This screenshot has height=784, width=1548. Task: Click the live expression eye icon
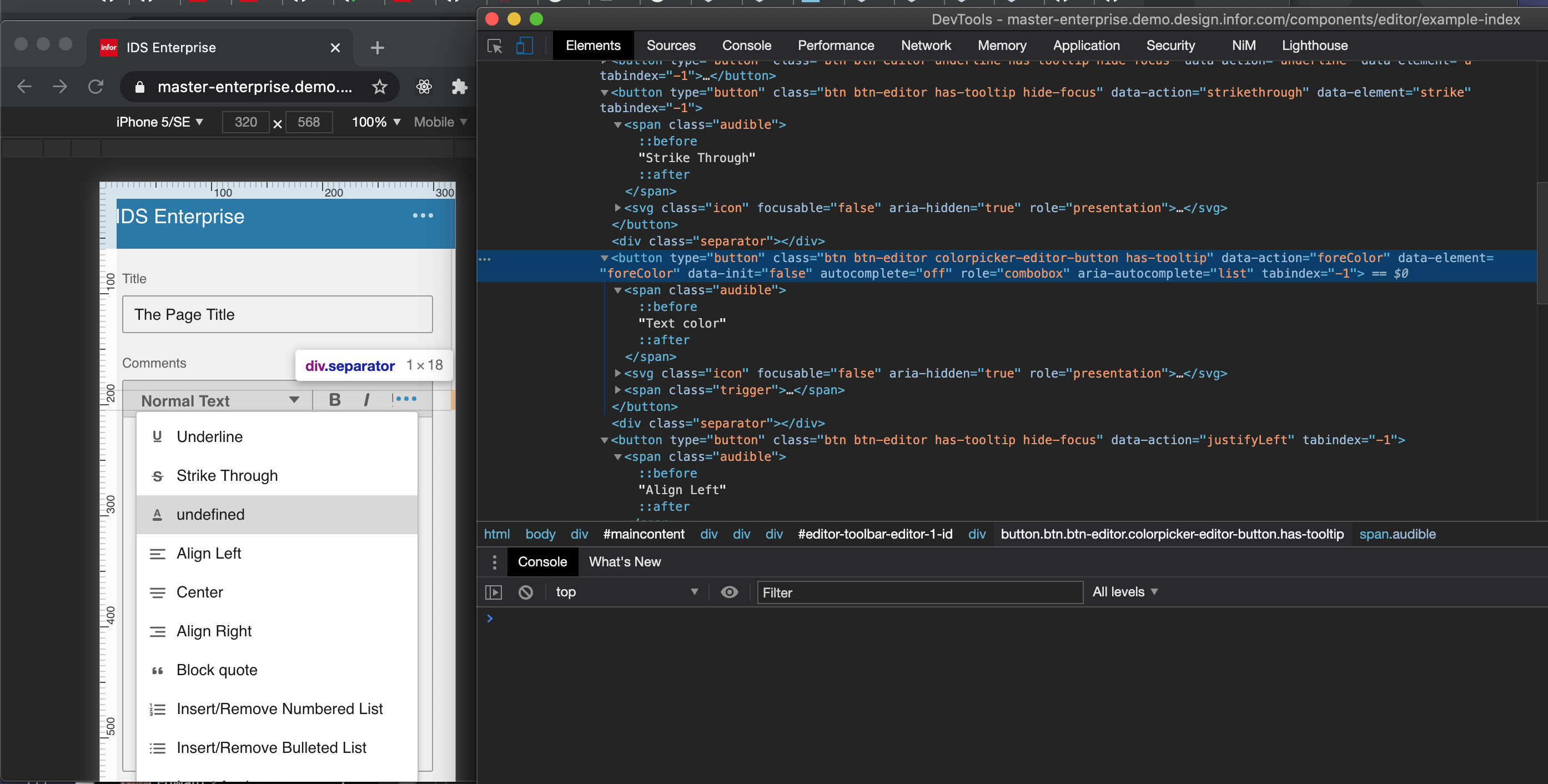point(729,592)
